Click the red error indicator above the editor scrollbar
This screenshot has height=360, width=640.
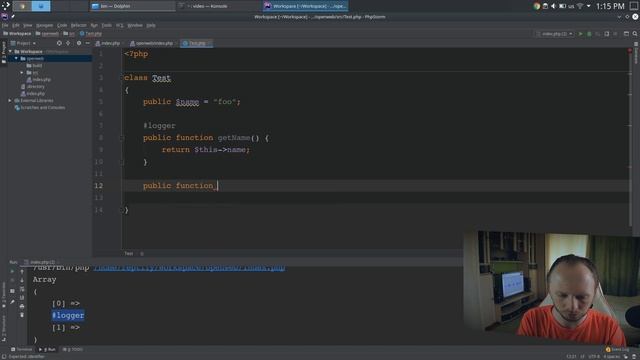point(630,51)
